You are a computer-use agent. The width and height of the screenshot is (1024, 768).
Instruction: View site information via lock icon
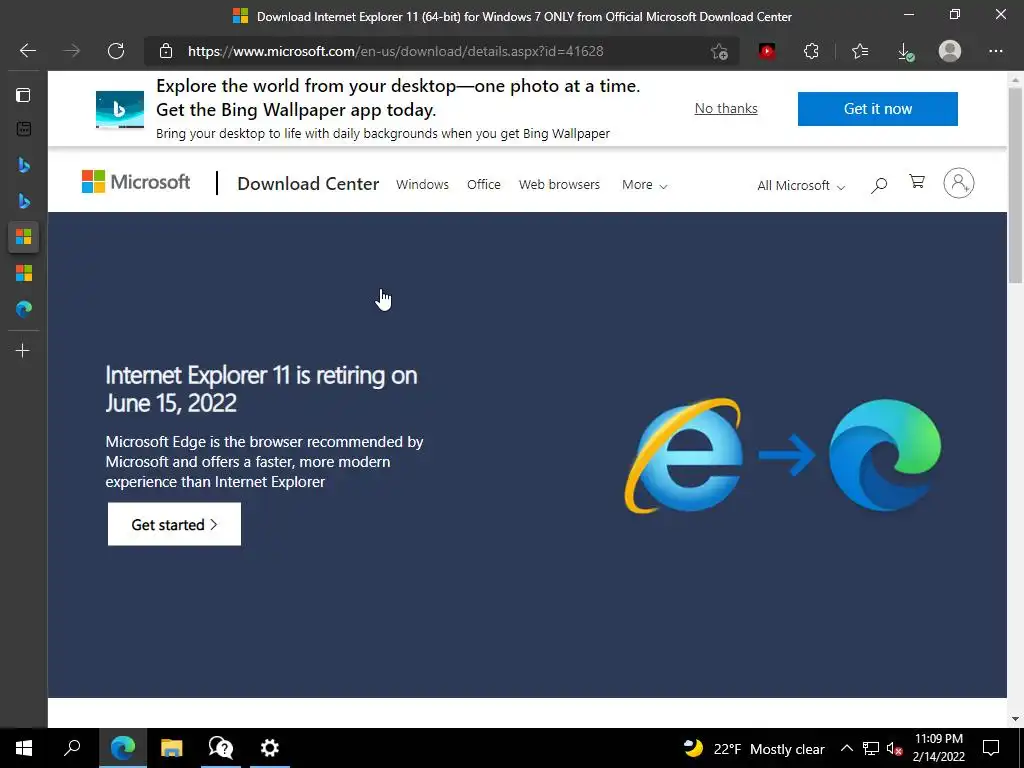[x=166, y=51]
